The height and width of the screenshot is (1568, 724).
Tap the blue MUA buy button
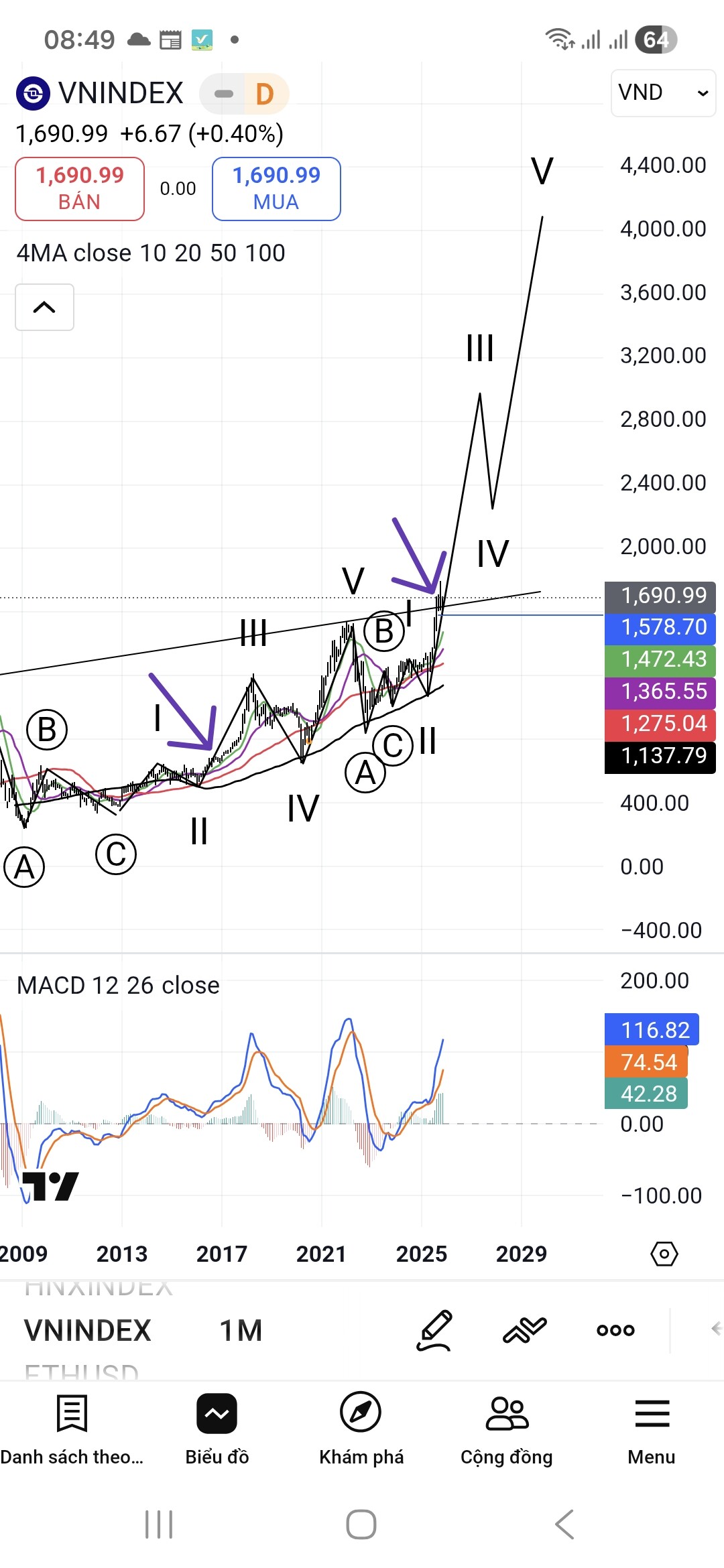tap(276, 189)
